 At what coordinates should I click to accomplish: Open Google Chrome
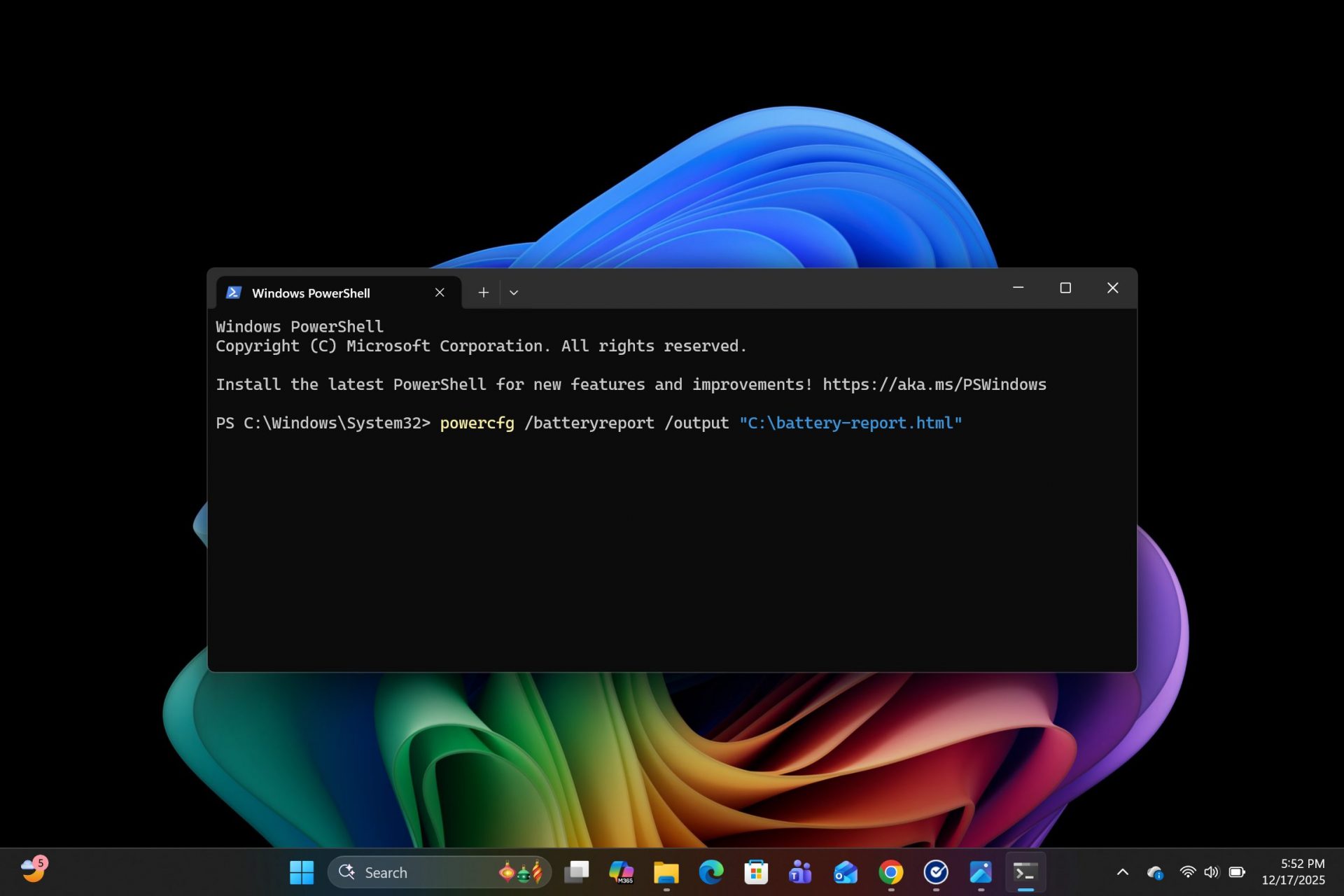[890, 872]
